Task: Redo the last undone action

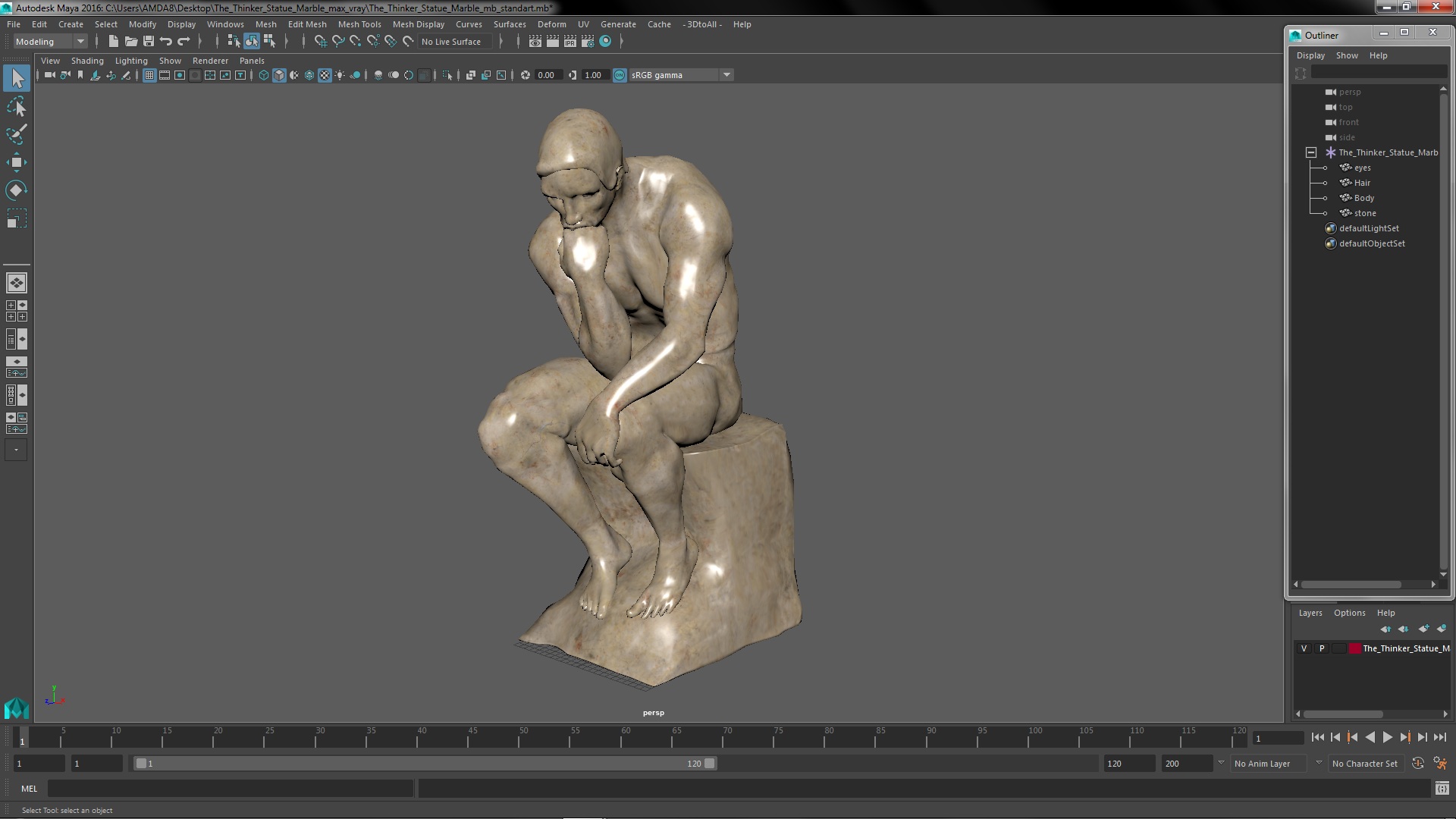Action: (184, 42)
